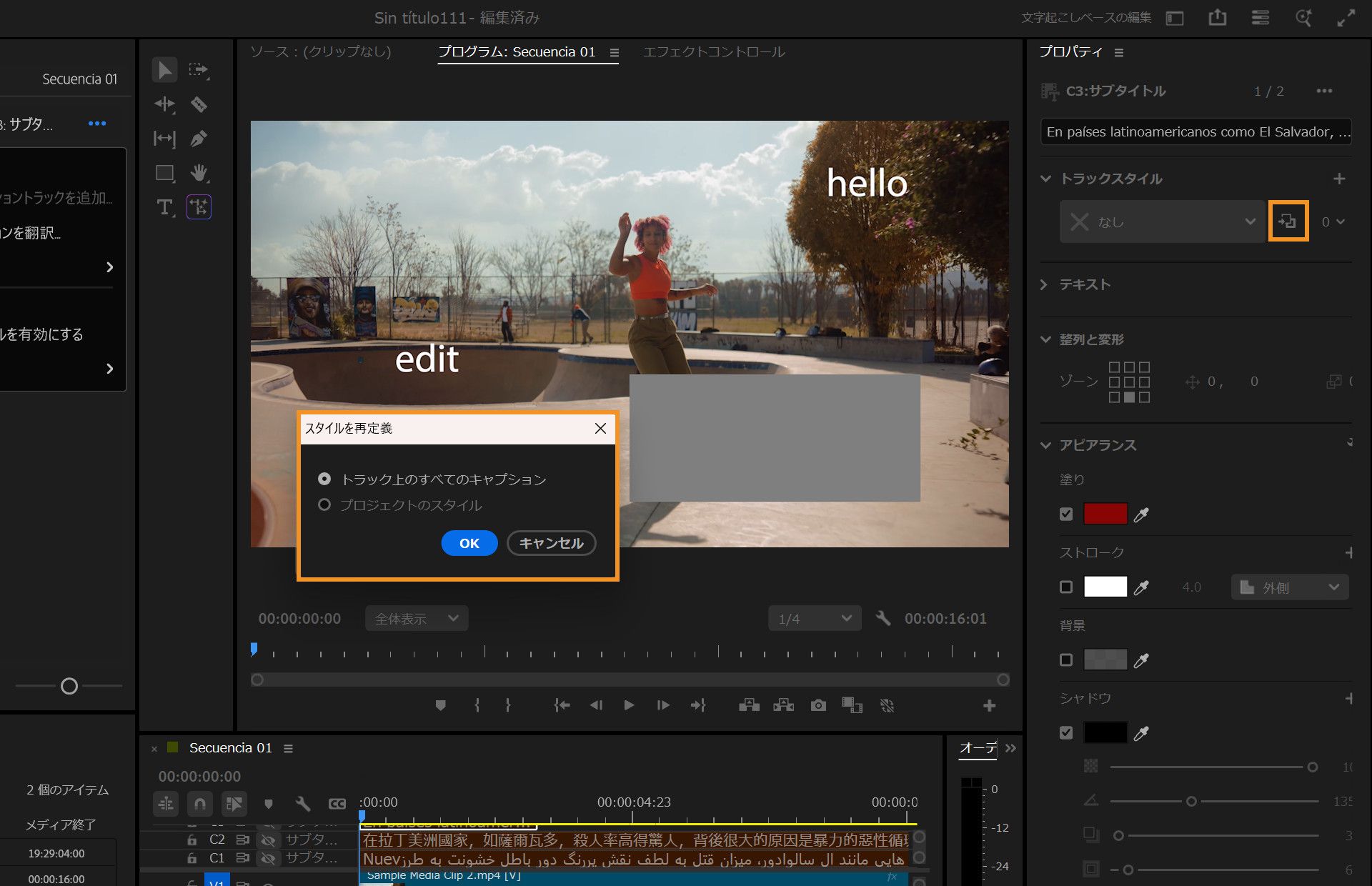Choose the Hand tool
1372x886 pixels.
pos(199,173)
